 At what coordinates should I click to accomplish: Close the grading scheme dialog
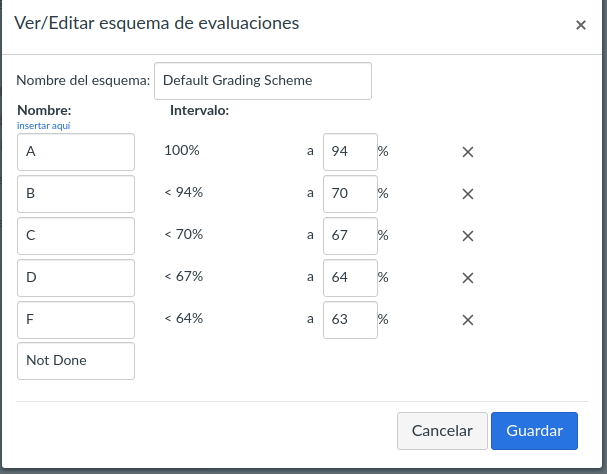581,25
